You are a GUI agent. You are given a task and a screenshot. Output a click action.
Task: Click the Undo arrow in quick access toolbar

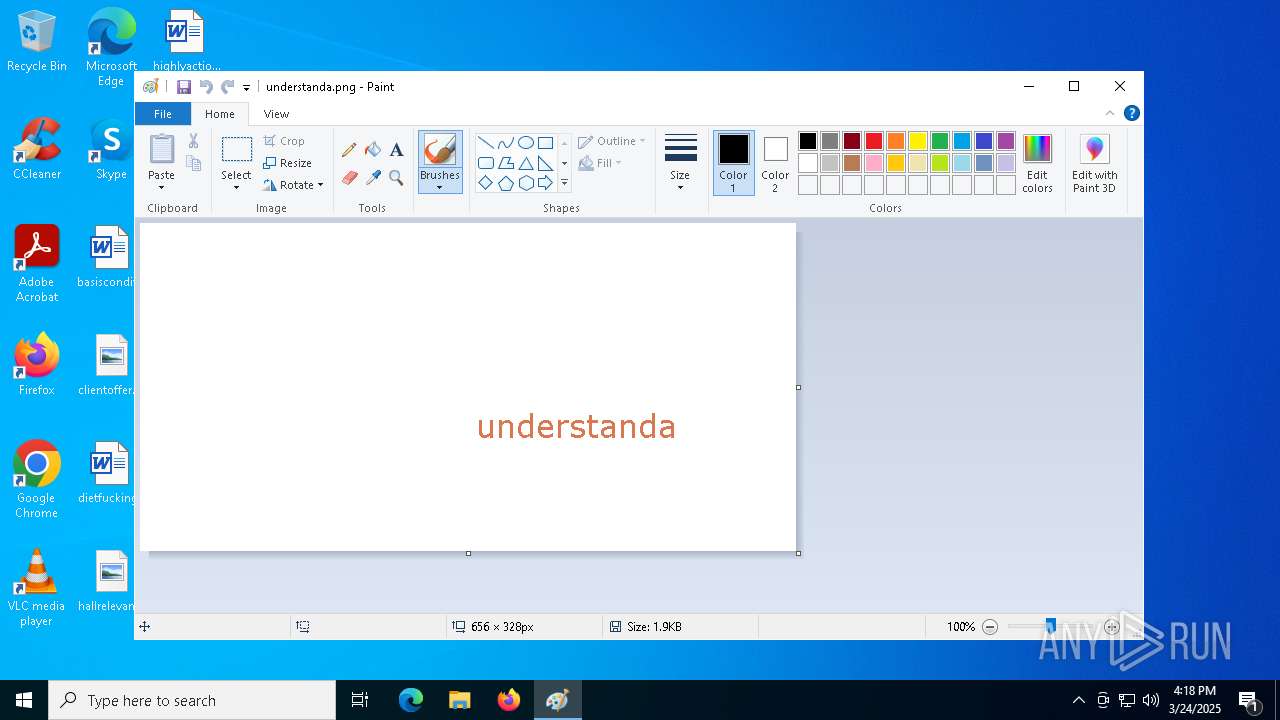pos(206,87)
